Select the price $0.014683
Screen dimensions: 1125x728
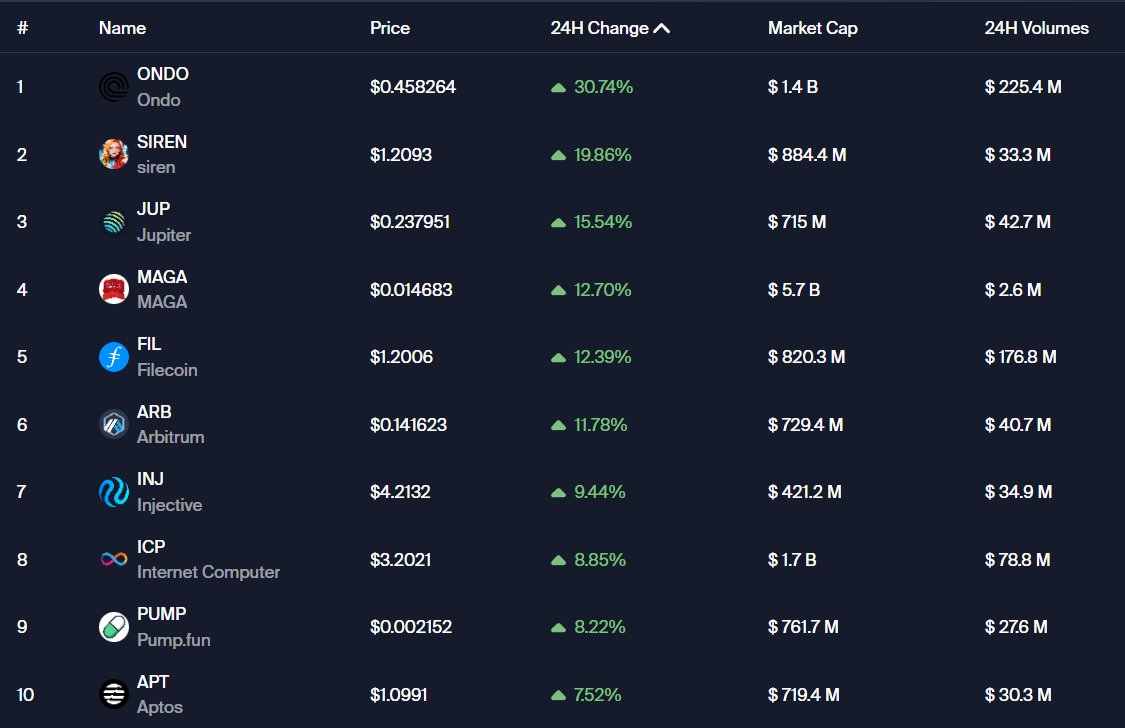(411, 290)
